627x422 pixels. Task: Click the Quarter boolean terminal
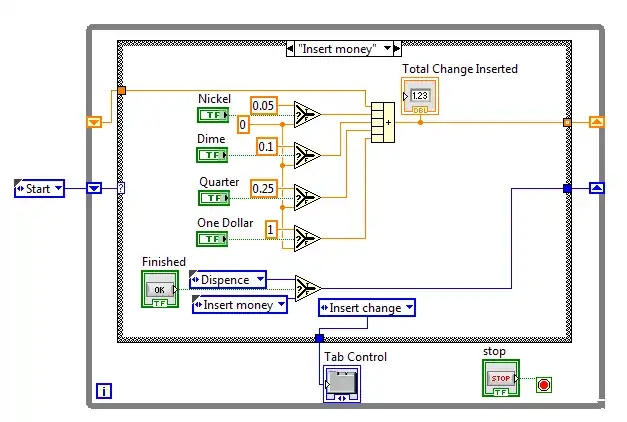coord(213,197)
